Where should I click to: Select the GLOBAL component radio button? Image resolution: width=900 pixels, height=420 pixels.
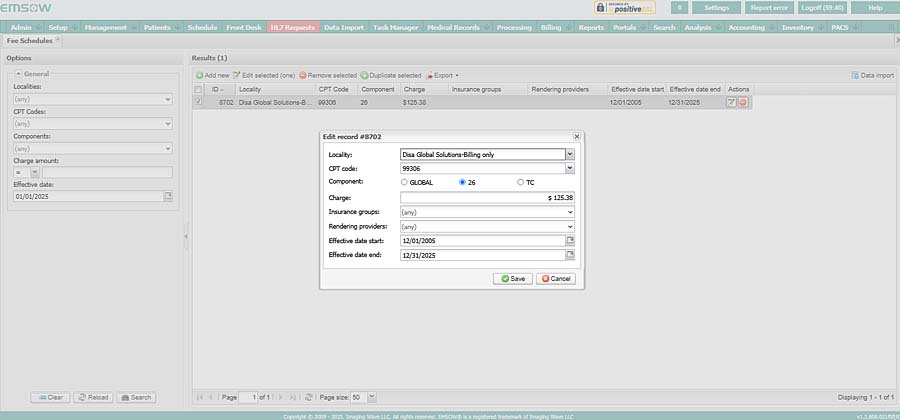404,182
